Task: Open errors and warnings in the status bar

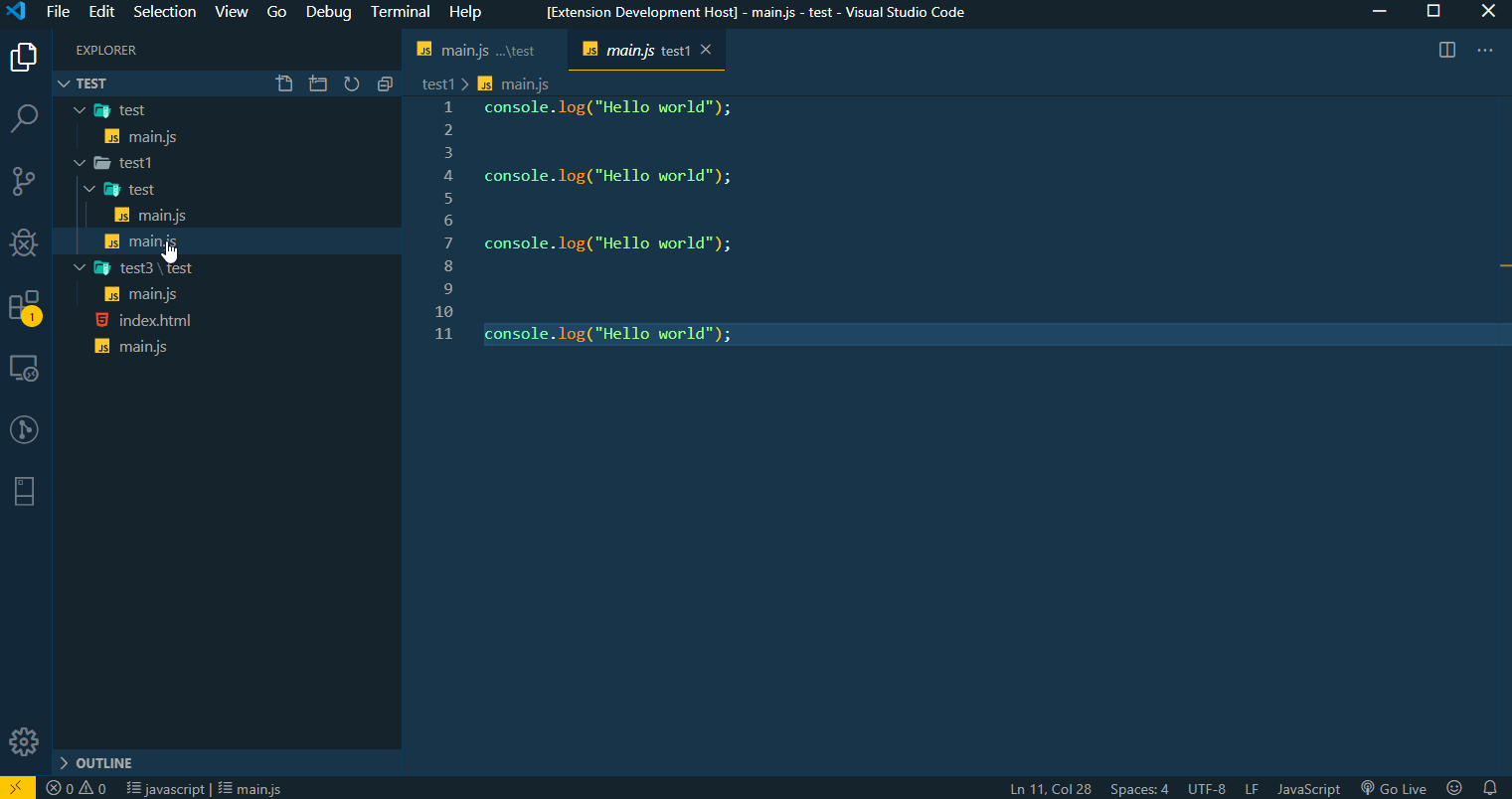Action: (77, 789)
